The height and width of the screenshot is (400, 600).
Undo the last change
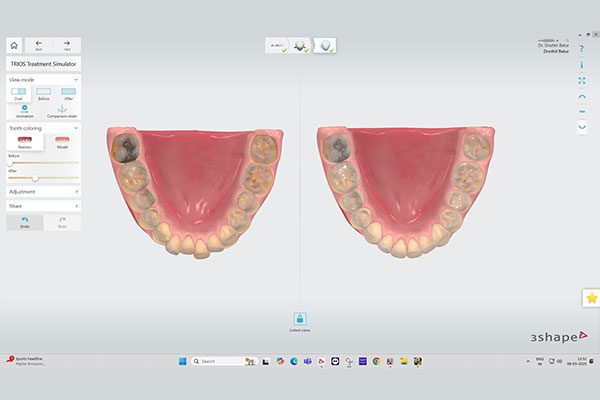tap(25, 222)
